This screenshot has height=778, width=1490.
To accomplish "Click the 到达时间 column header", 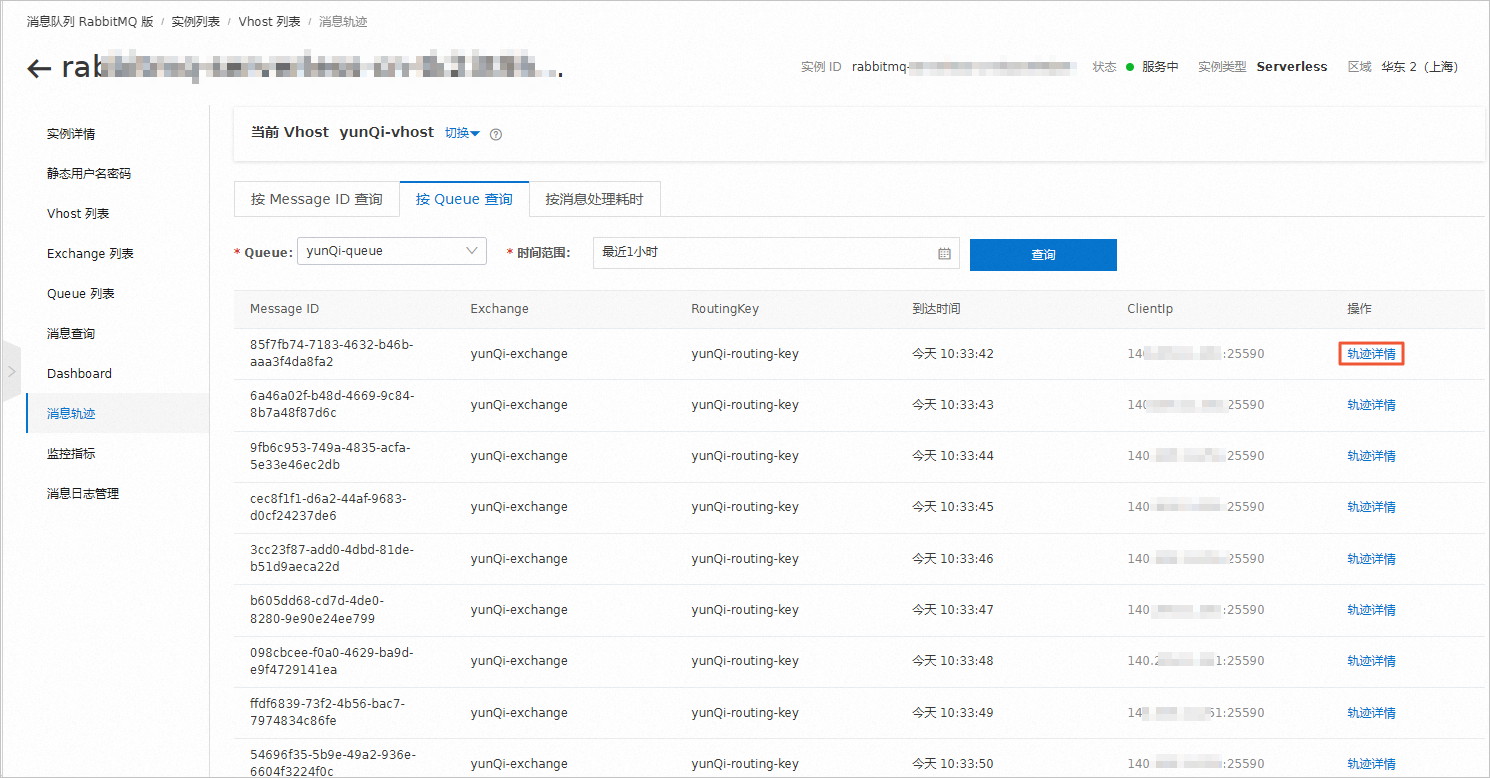I will (x=936, y=309).
